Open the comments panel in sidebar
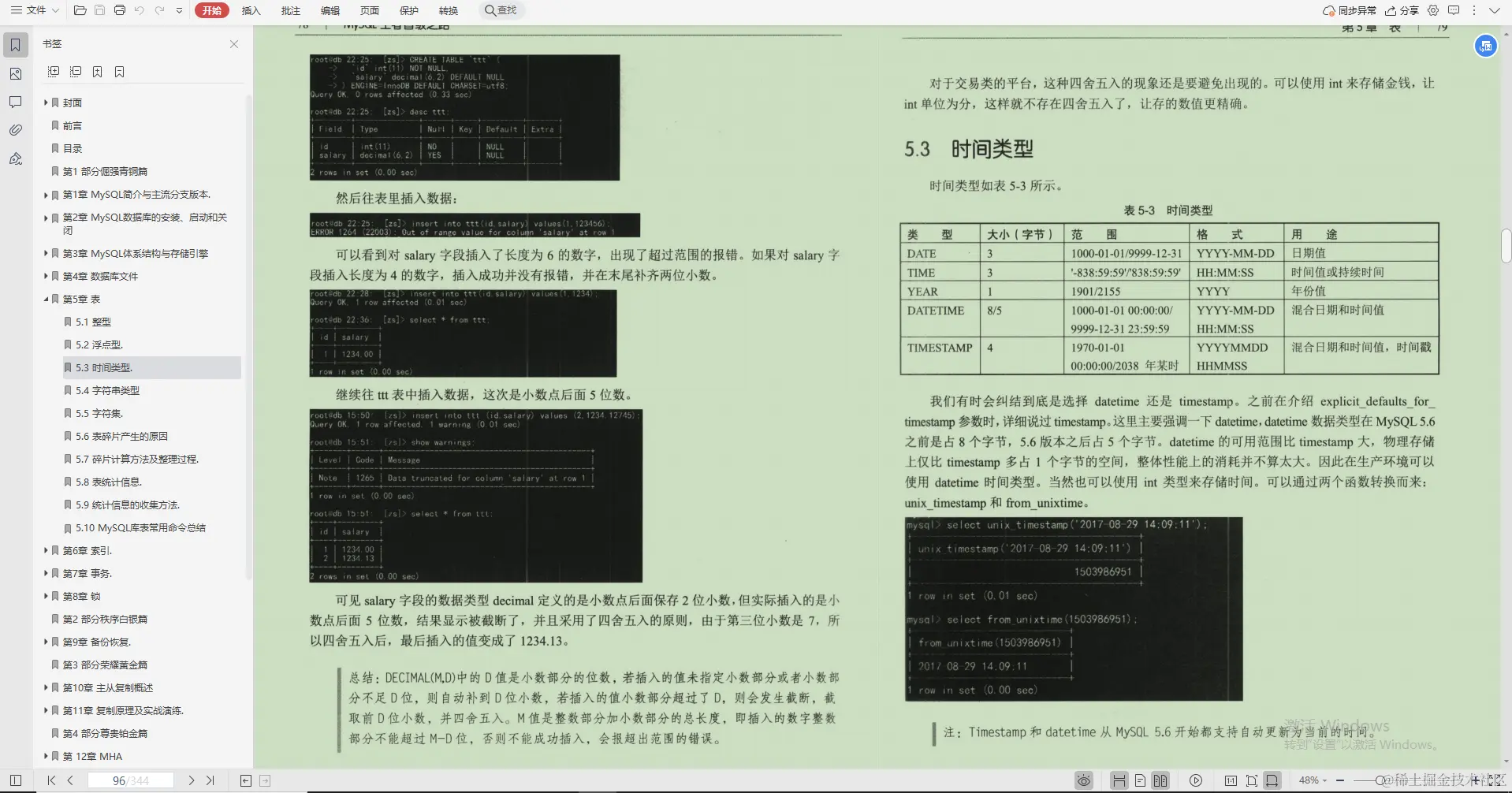 tap(15, 102)
